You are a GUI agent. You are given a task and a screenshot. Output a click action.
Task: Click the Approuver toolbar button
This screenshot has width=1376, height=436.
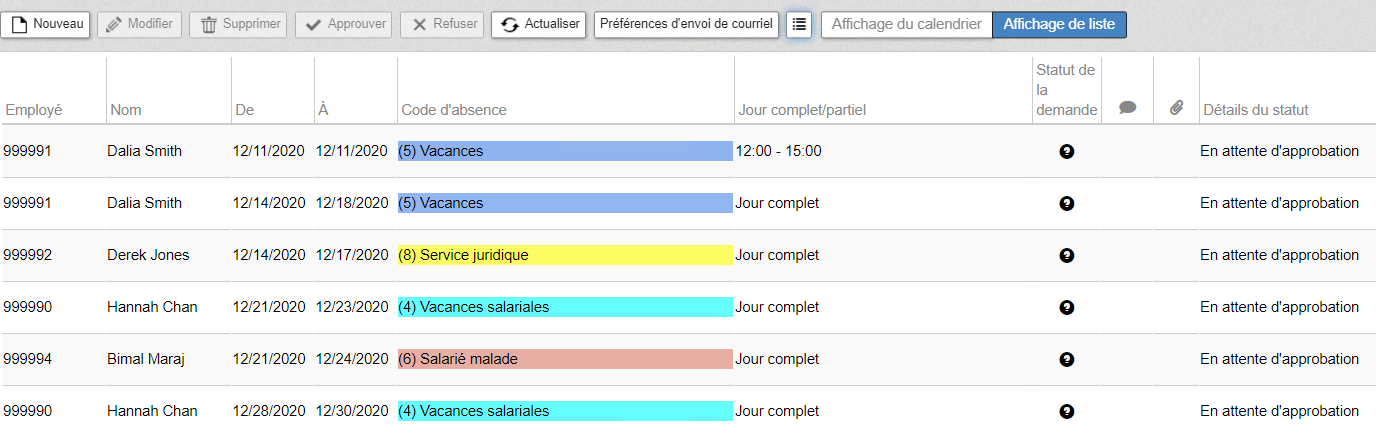click(x=344, y=24)
